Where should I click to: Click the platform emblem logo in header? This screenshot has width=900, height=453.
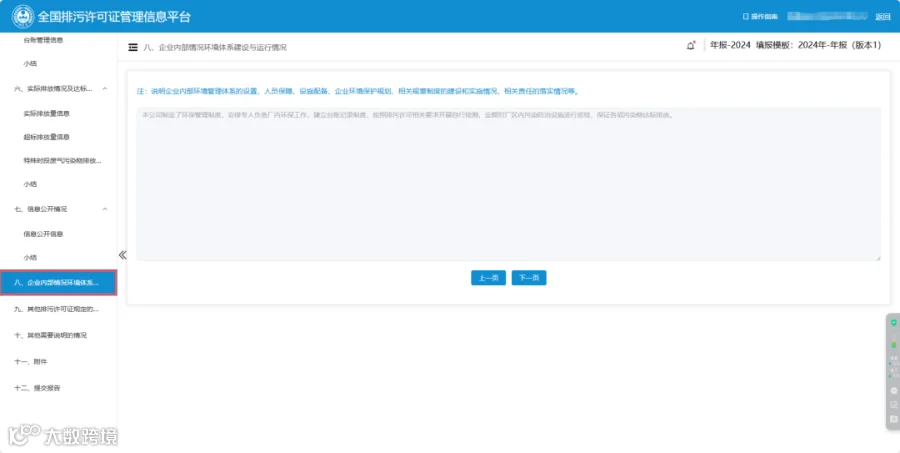[23, 16]
